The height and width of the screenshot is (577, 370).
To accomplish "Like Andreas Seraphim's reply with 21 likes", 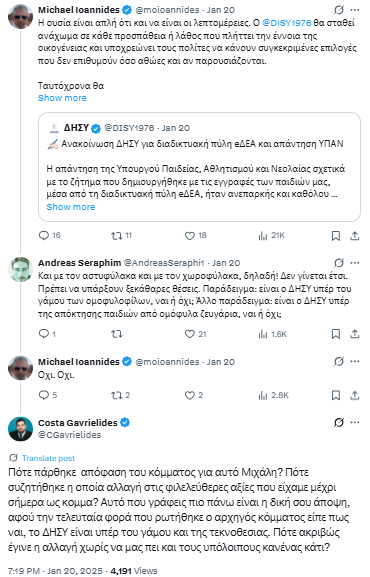I will coord(195,334).
